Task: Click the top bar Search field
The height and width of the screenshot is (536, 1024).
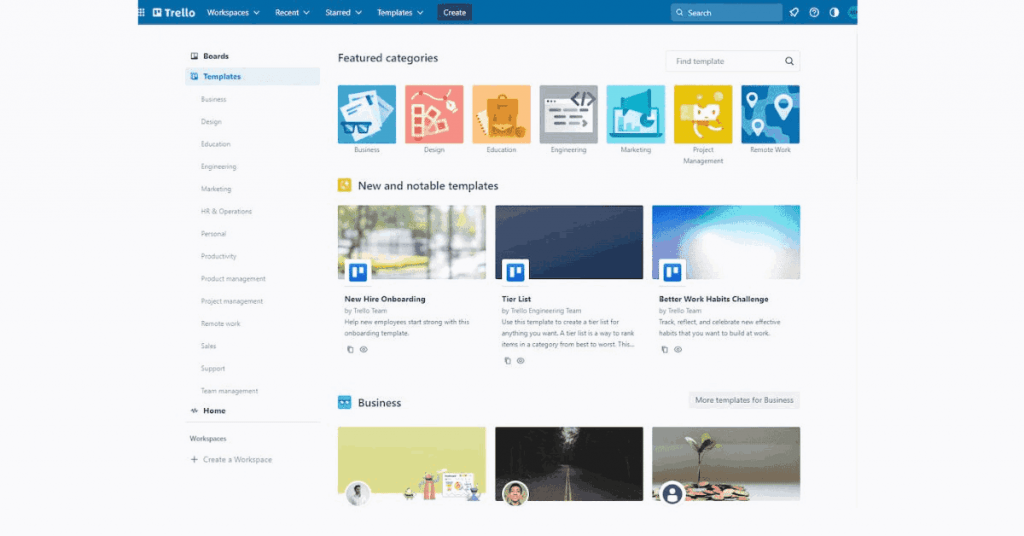Action: (x=726, y=12)
